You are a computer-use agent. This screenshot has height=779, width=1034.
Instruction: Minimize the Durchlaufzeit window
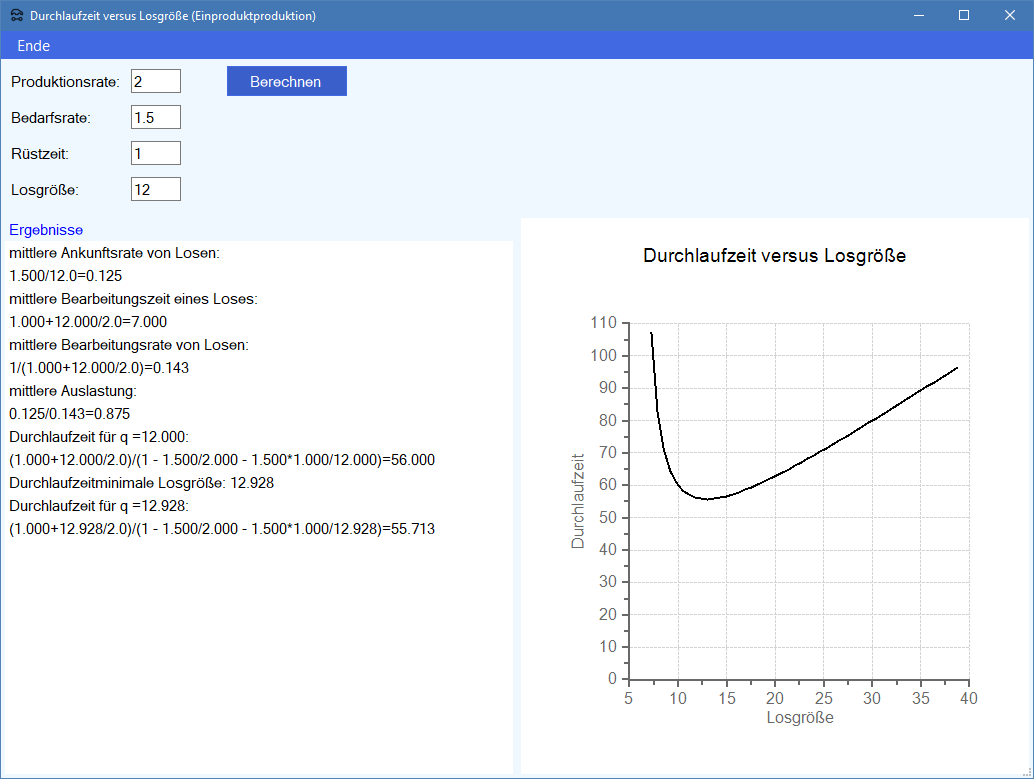(x=918, y=16)
